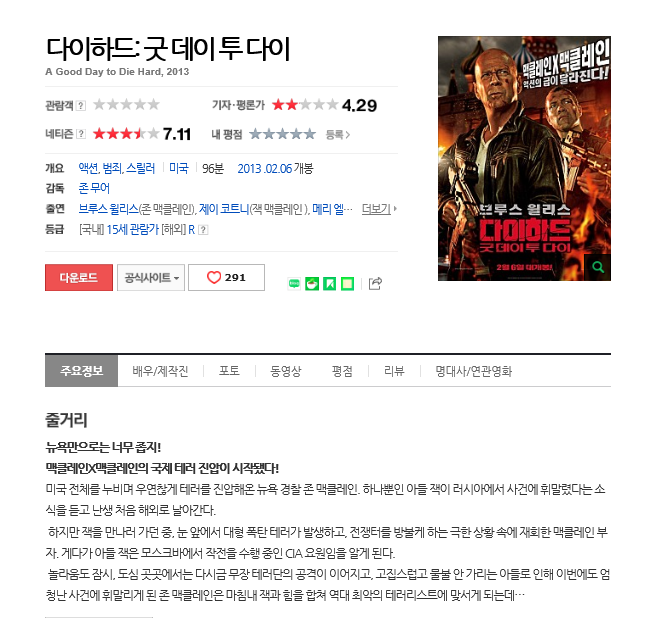Open 등록 to submit my rating

pos(338,134)
